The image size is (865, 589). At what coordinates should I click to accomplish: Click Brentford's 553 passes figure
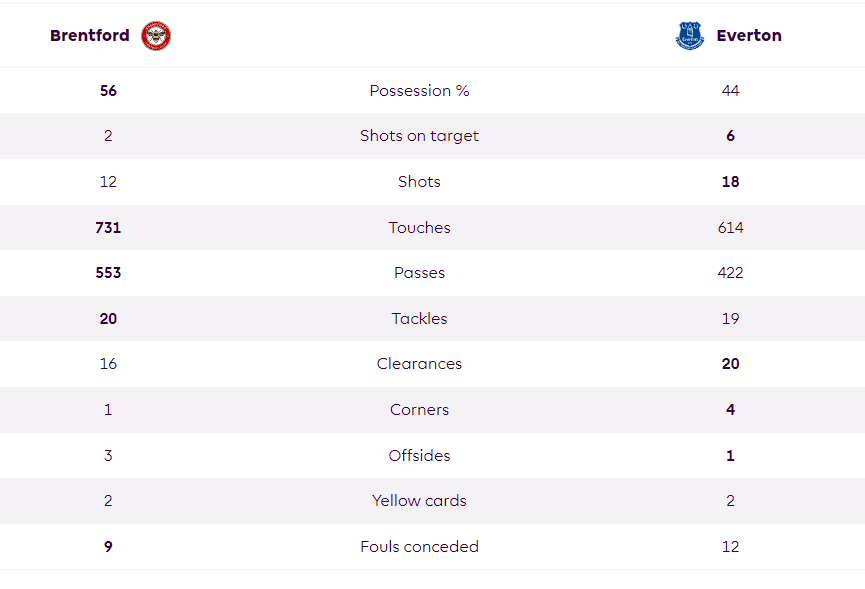coord(108,272)
